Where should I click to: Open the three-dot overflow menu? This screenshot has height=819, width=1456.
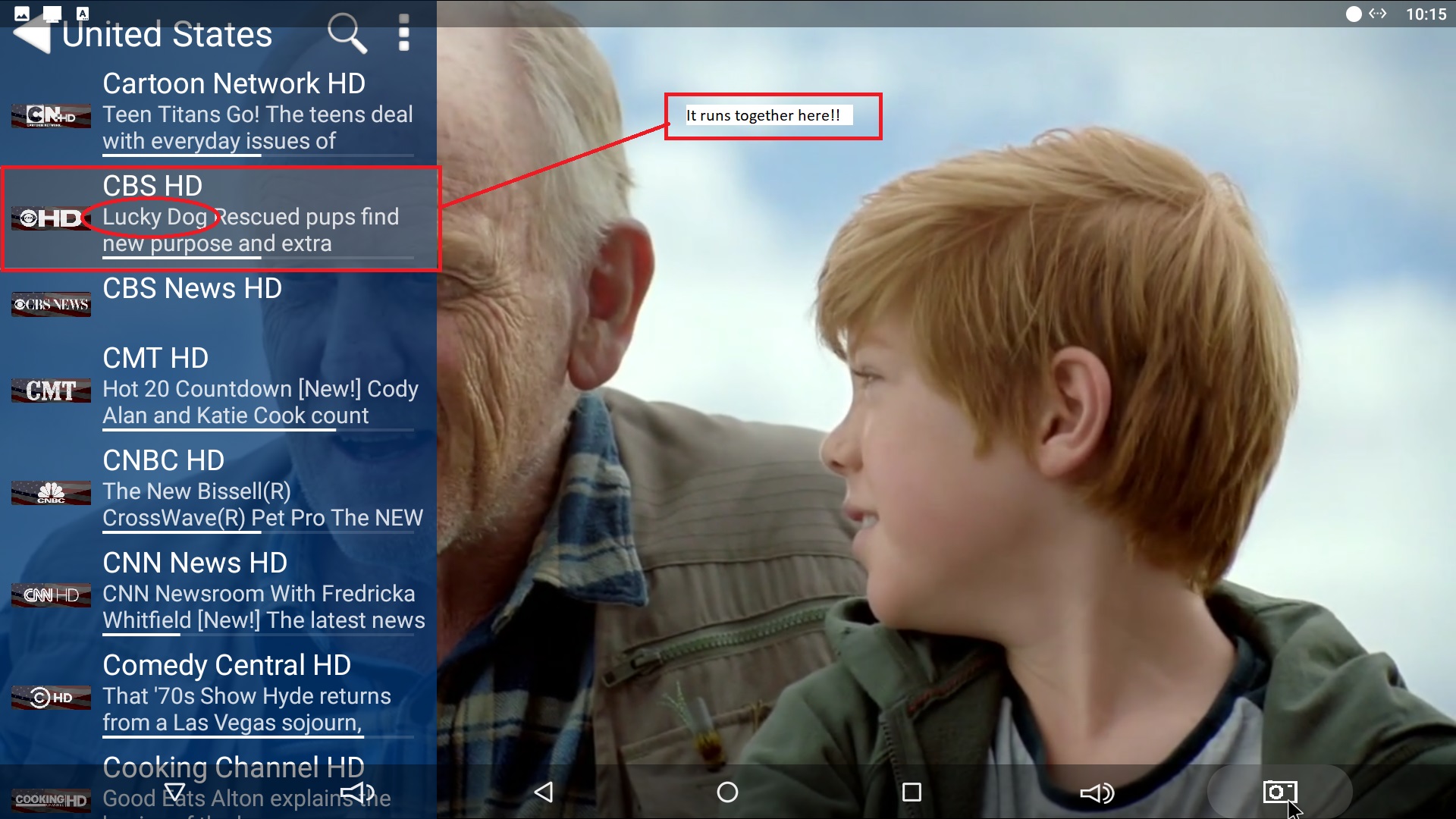pos(403,33)
